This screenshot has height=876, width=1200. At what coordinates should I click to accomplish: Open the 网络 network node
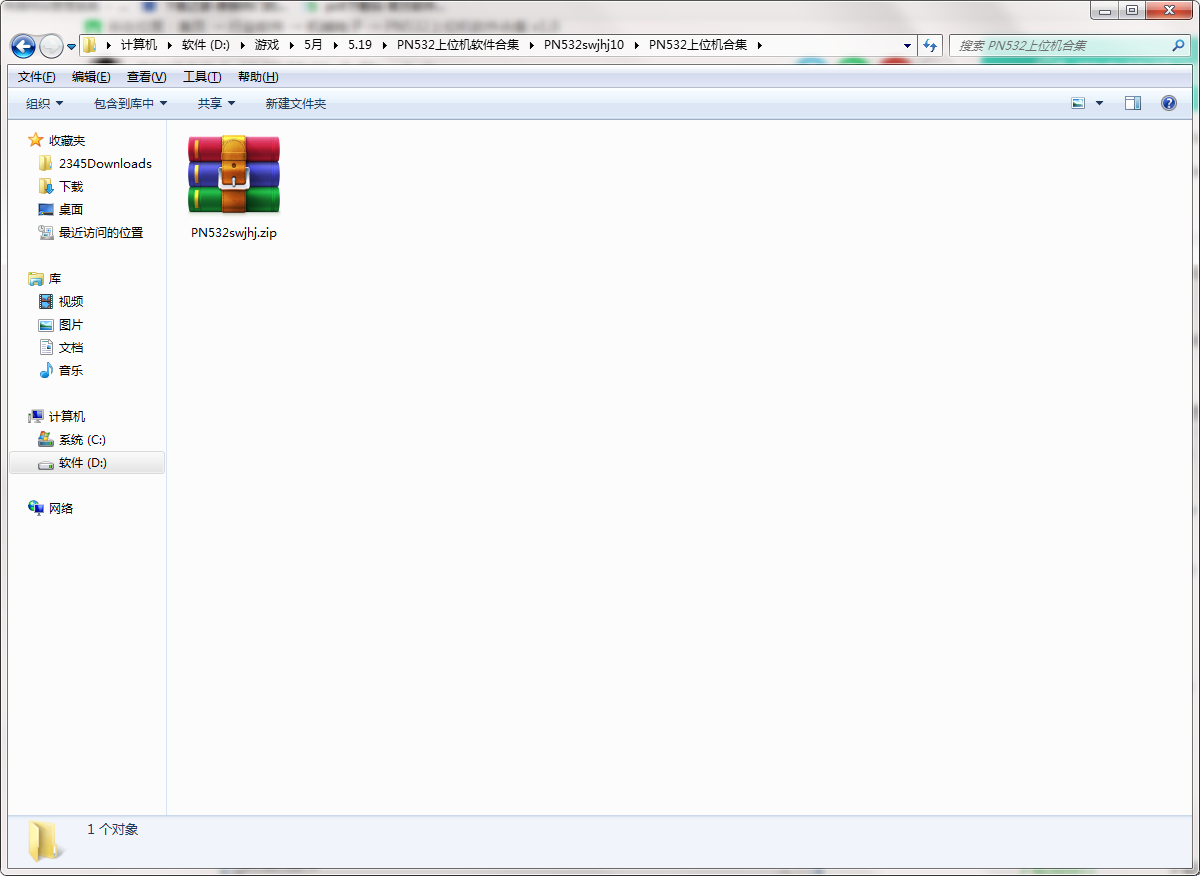click(61, 508)
